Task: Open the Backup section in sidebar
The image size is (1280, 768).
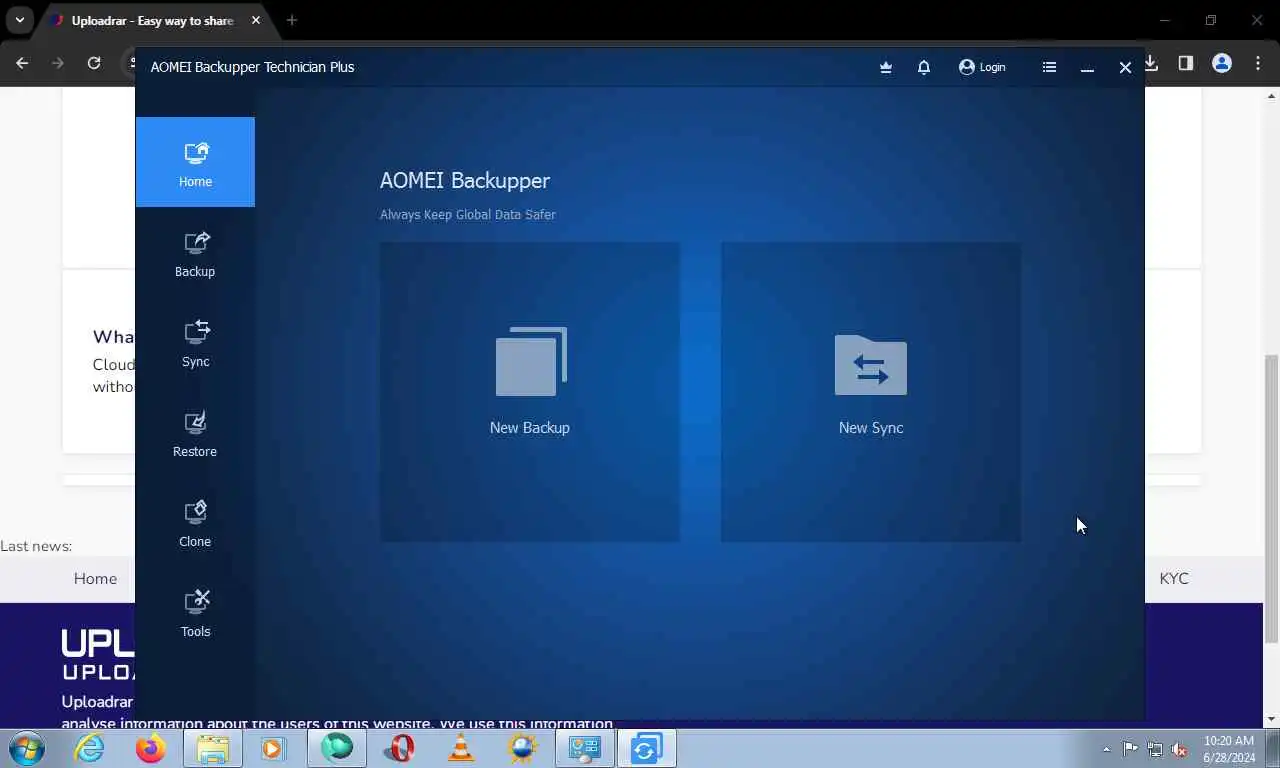Action: 195,254
